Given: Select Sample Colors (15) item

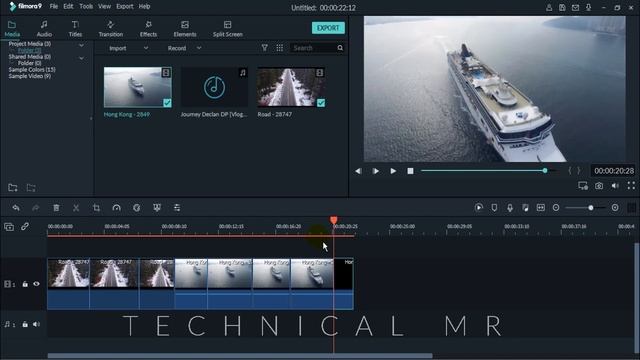Looking at the screenshot, I should (32, 70).
